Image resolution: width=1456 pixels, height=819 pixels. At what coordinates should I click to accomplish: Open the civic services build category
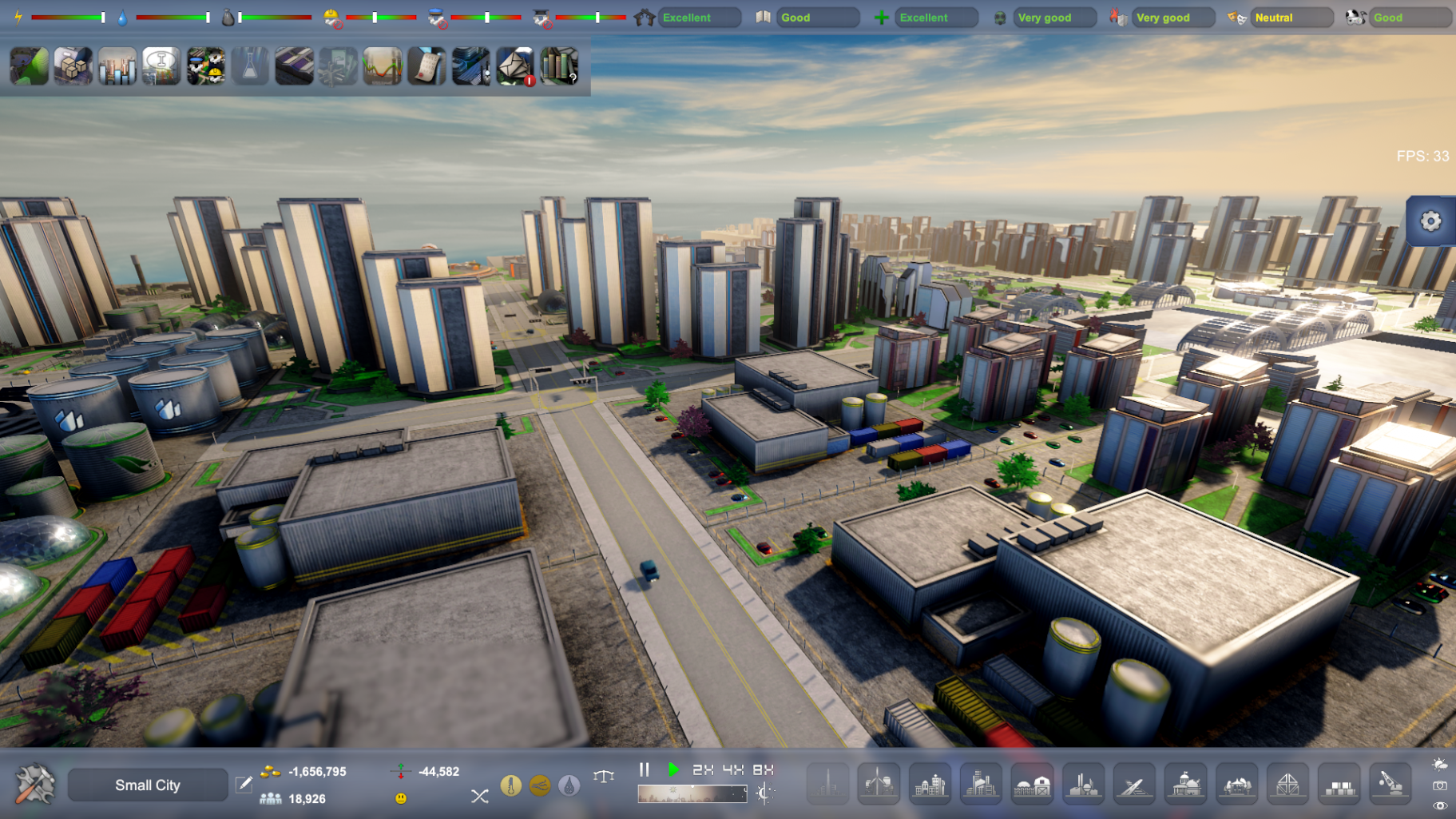click(x=1185, y=784)
